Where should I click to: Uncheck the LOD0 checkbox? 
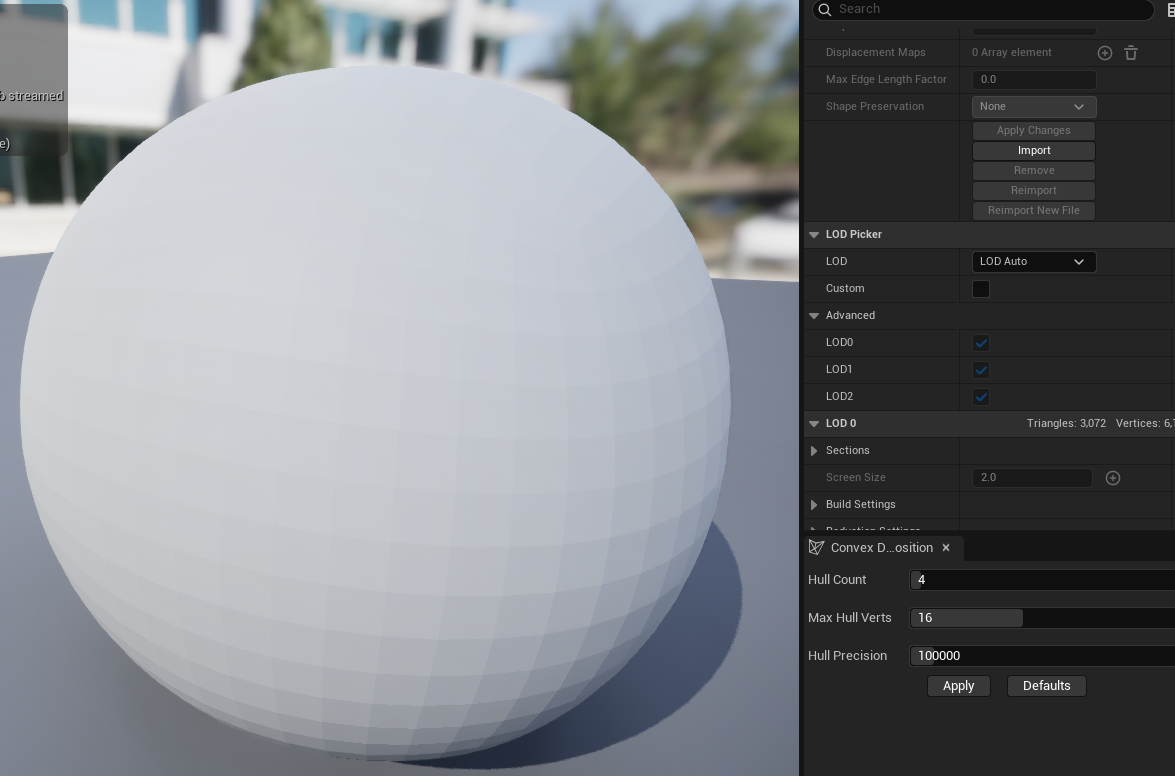981,343
